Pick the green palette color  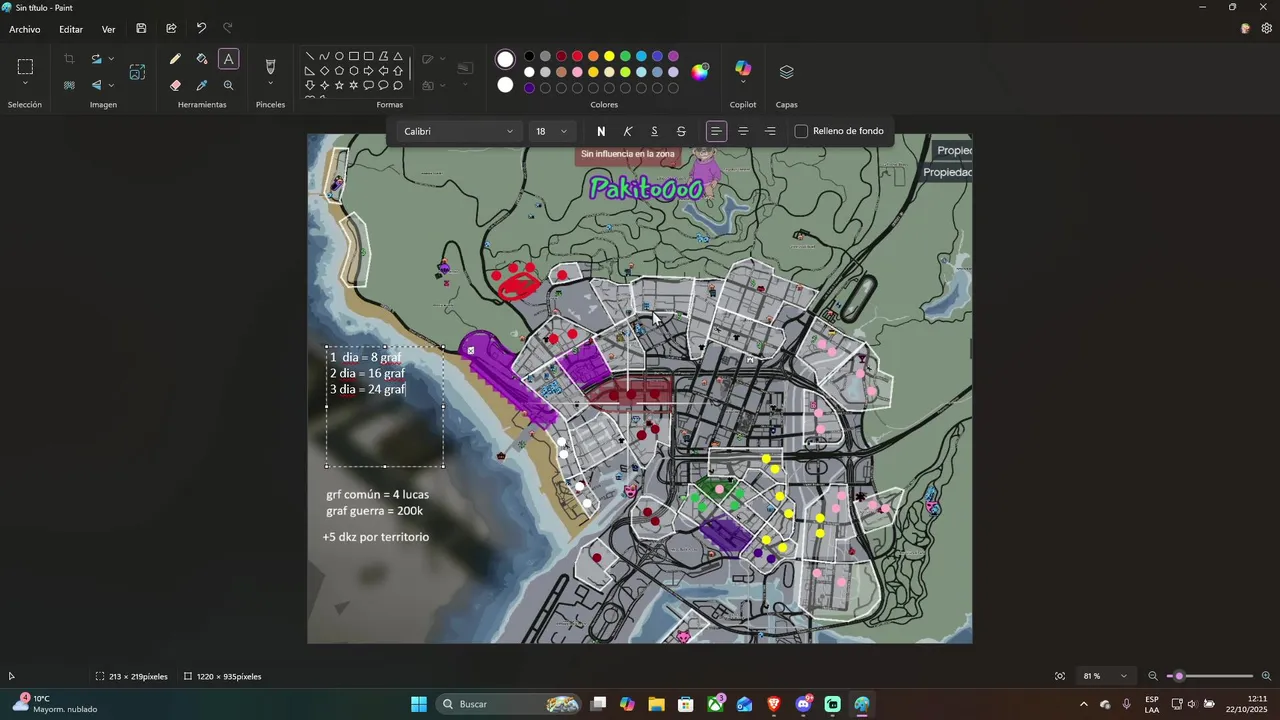[x=625, y=57]
